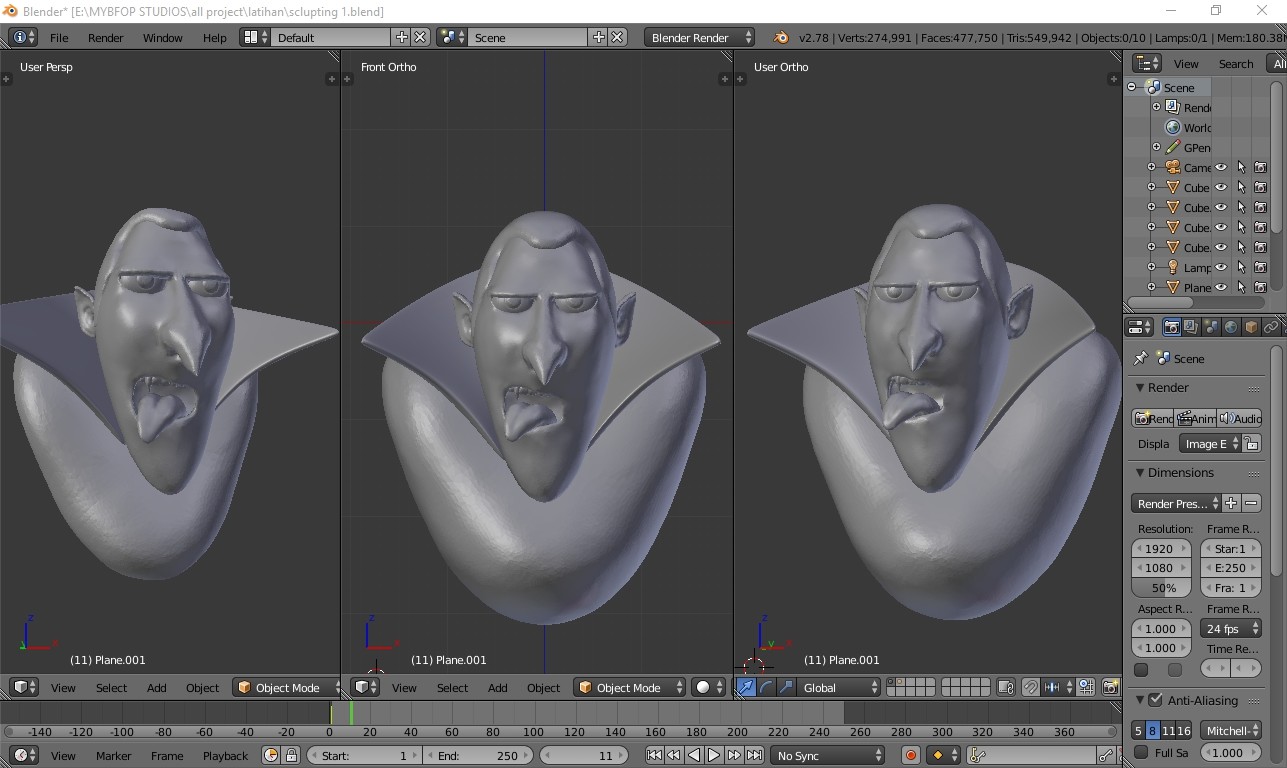The height and width of the screenshot is (768, 1287).
Task: Click the pin icon beside Scene
Action: [1140, 358]
